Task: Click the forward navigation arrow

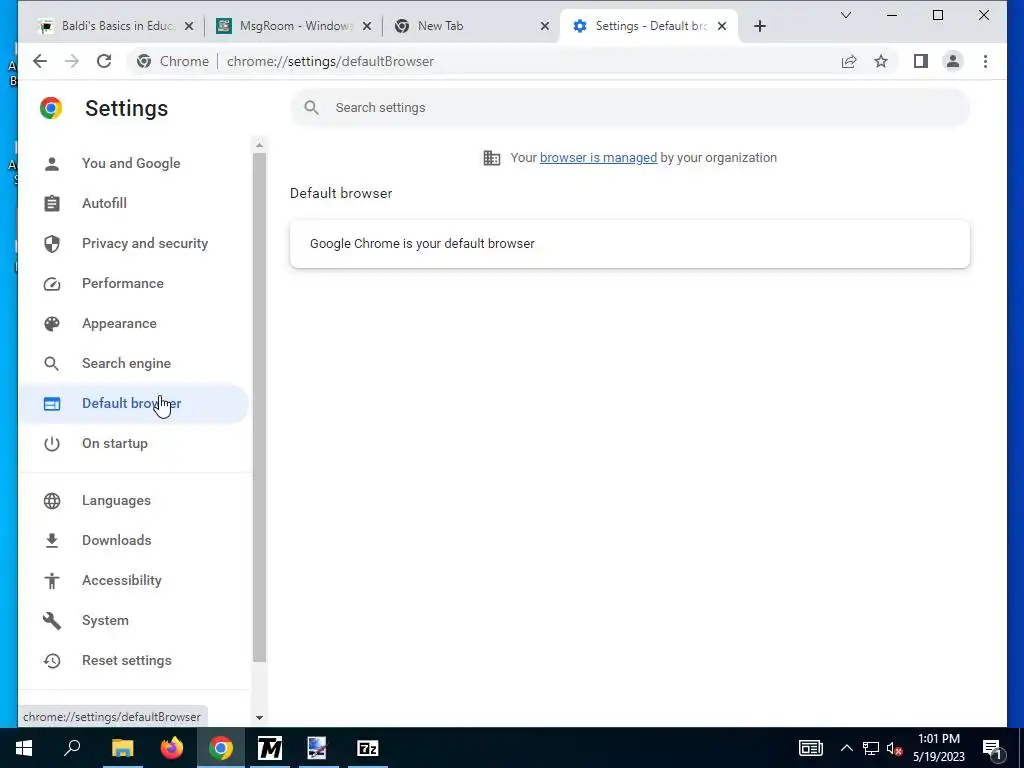Action: tap(72, 61)
